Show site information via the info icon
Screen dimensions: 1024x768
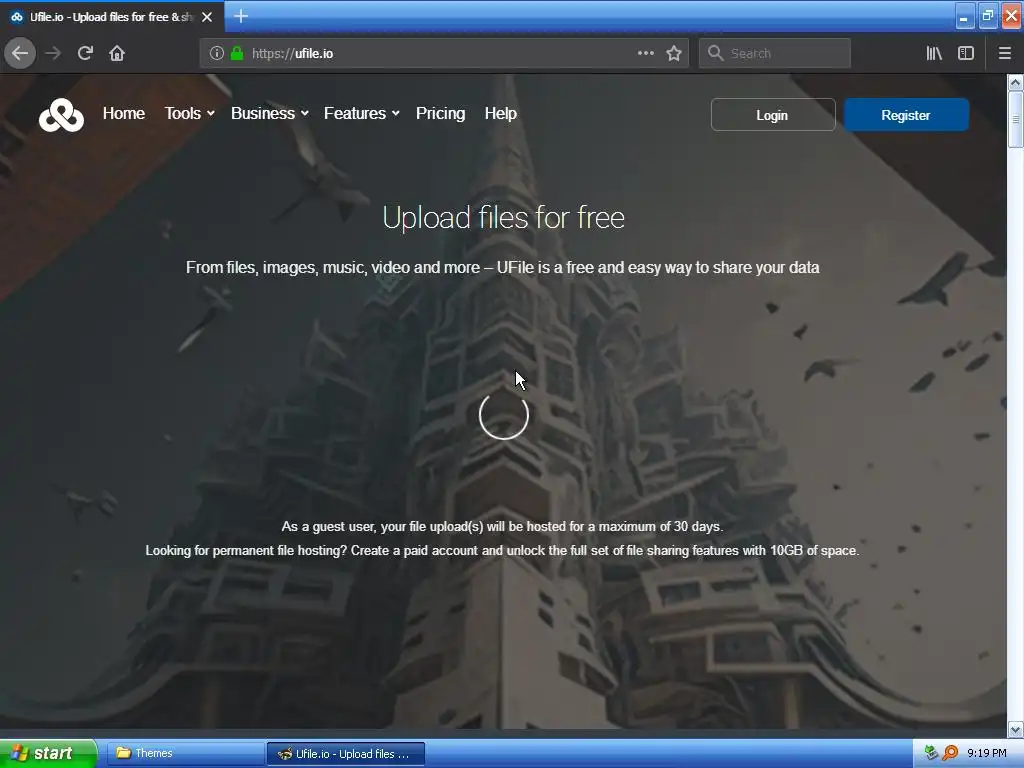click(217, 53)
